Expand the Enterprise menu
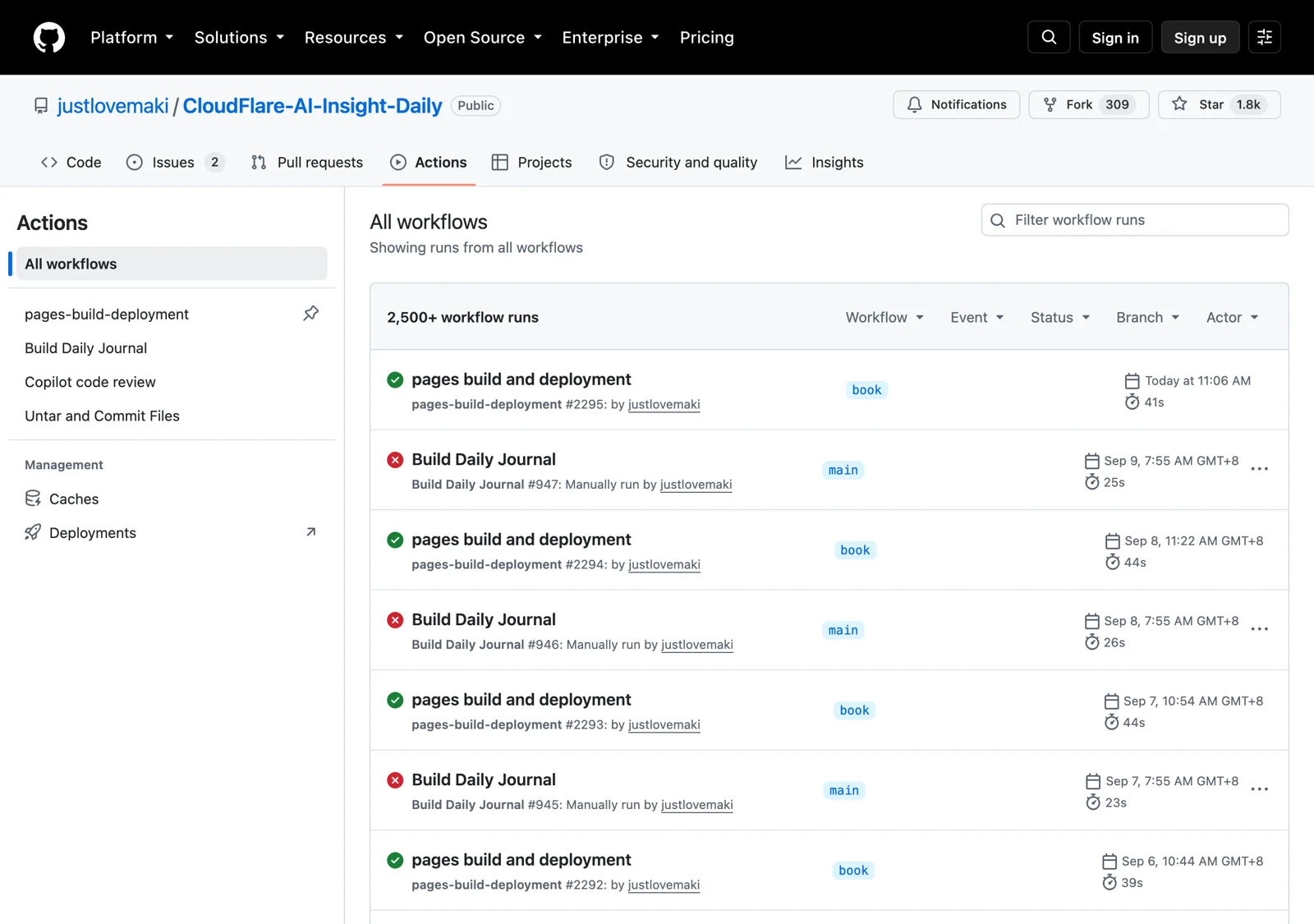 tap(610, 38)
